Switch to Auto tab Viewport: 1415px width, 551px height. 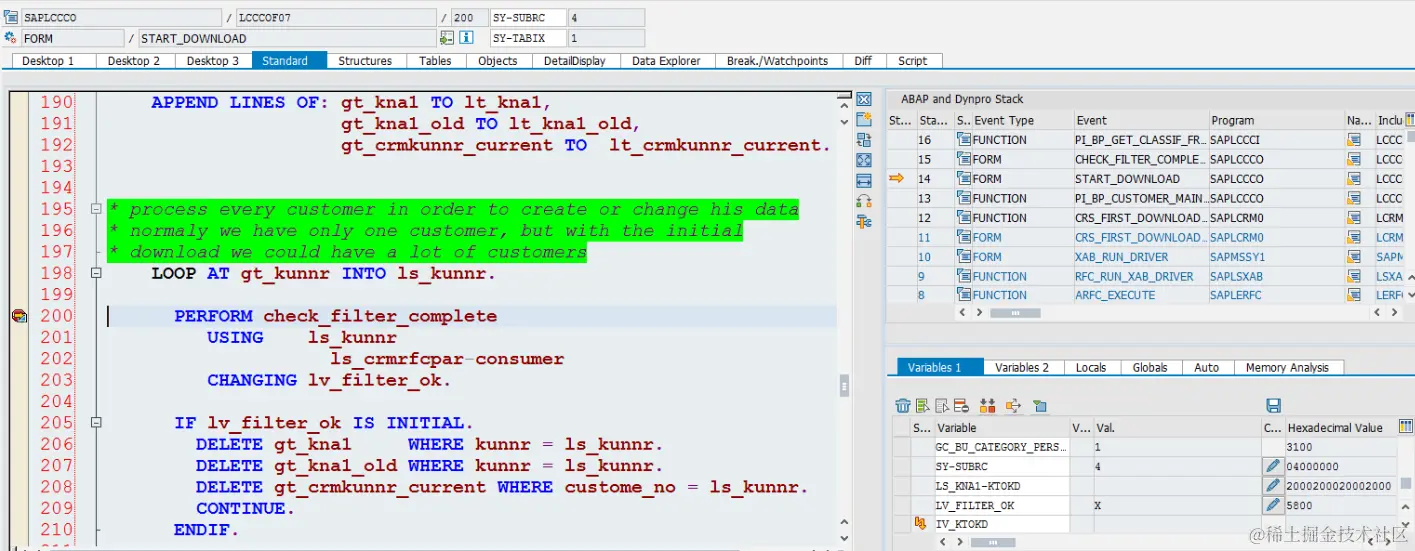[1207, 367]
